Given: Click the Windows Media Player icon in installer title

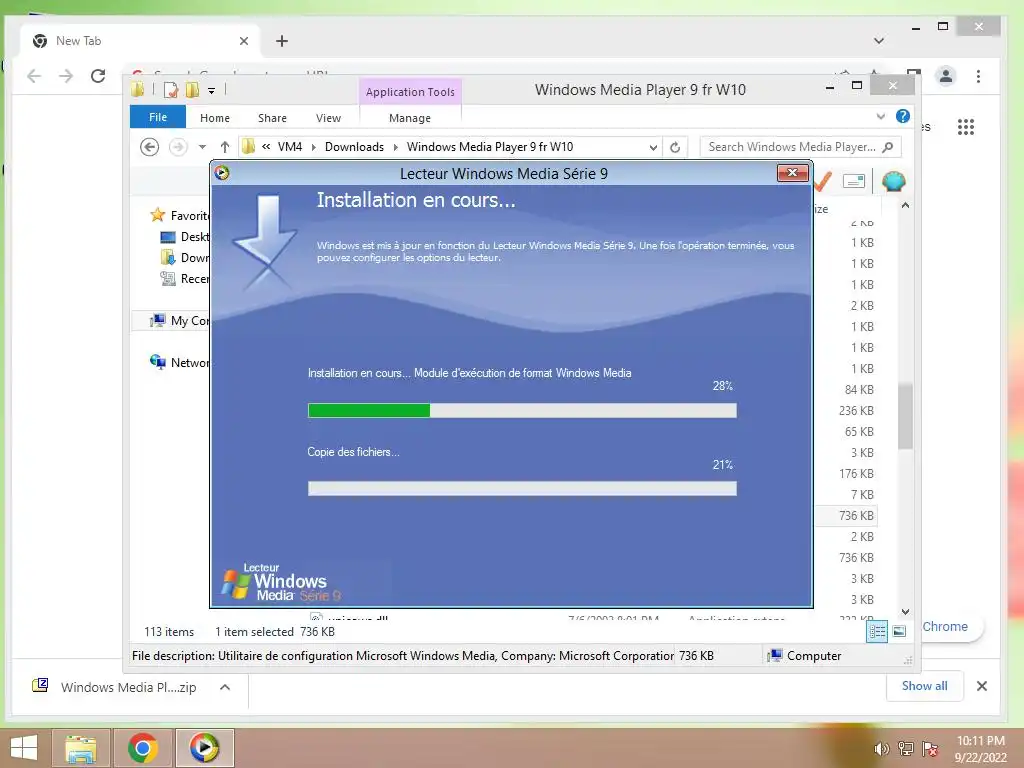Looking at the screenshot, I should click(x=222, y=173).
